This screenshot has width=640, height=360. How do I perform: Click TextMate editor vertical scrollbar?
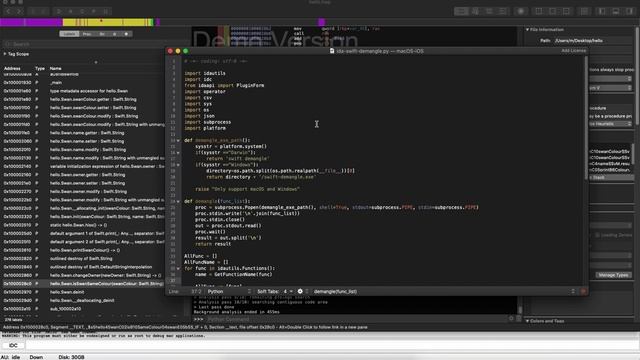586,118
